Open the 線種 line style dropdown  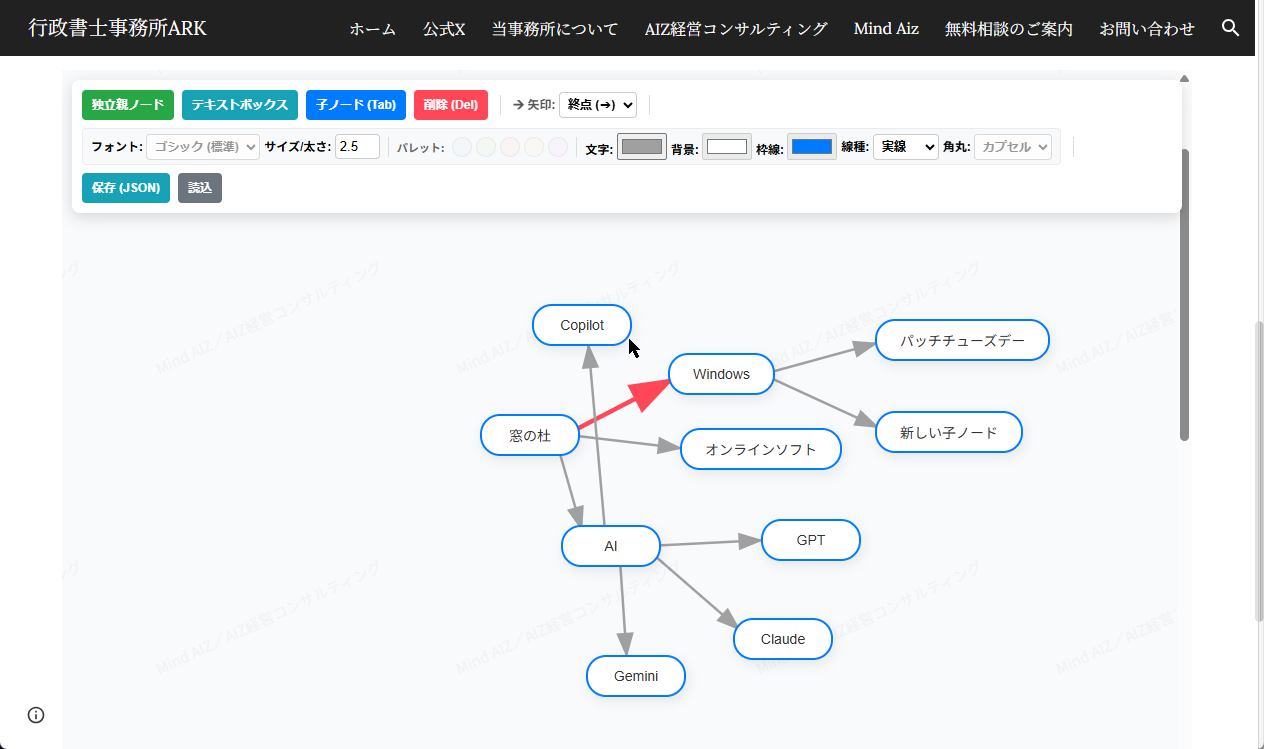pyautogui.click(x=906, y=147)
